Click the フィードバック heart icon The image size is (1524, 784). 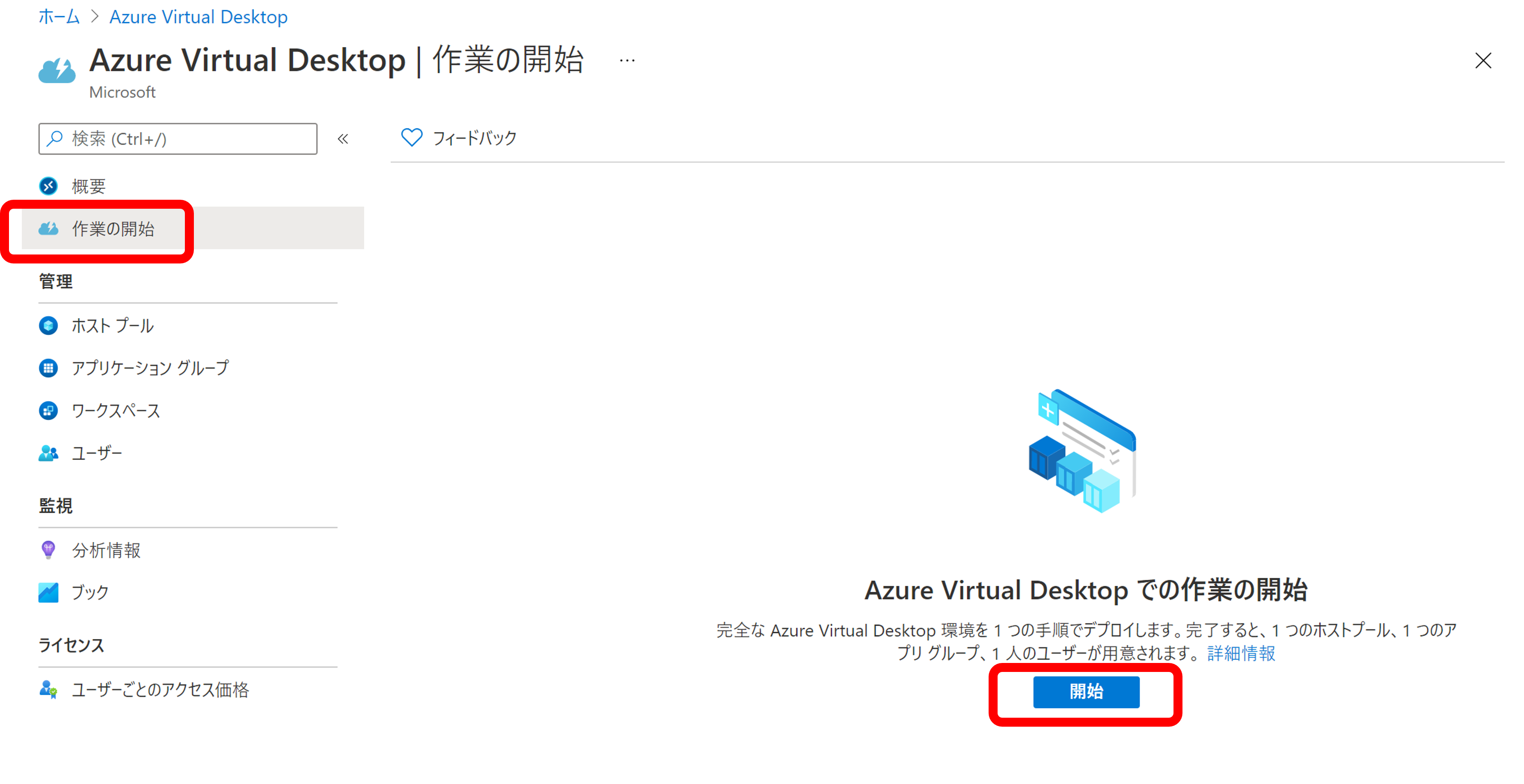412,138
